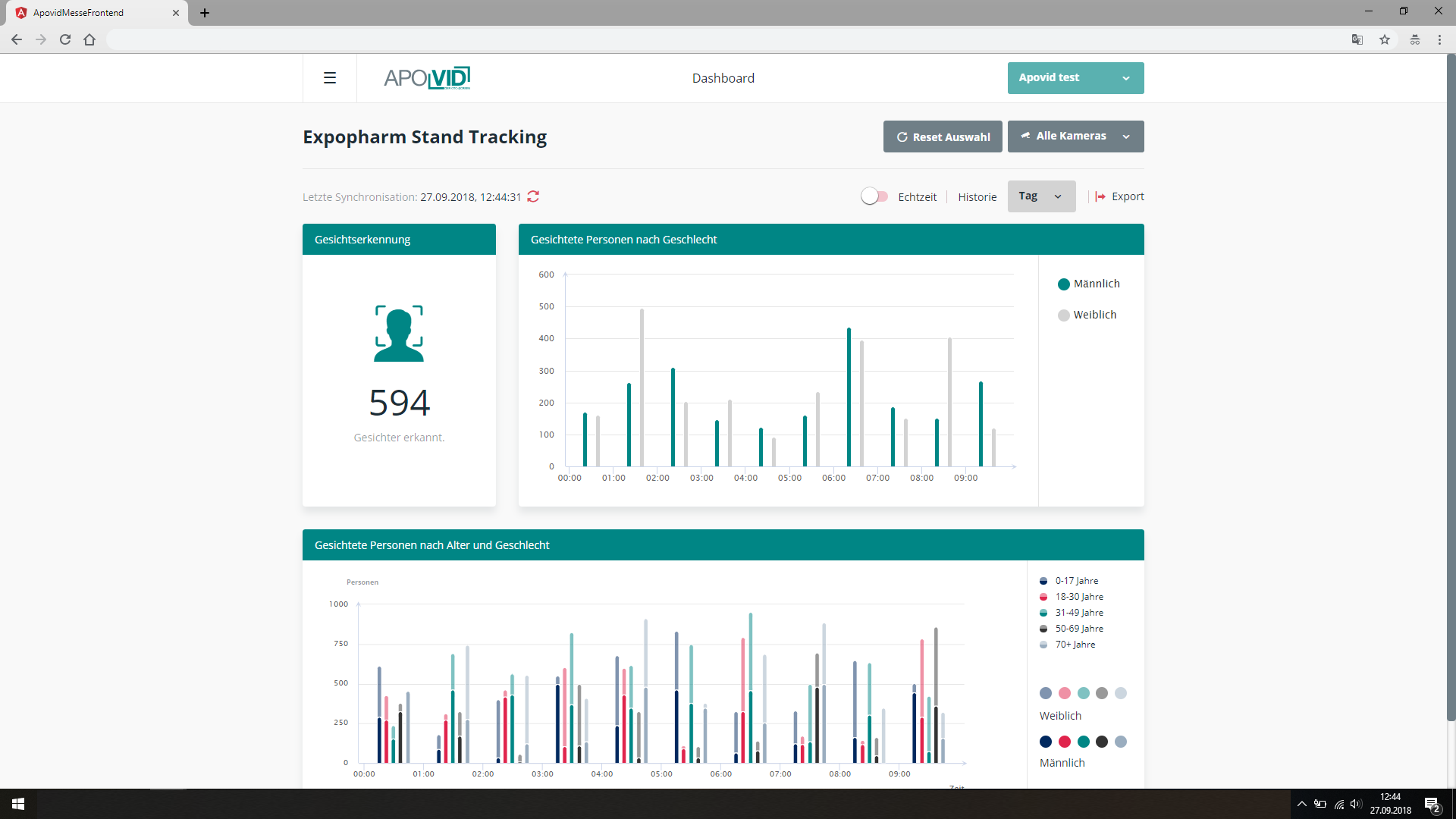
Task: Click the Weiblich light pink color dot
Action: pos(1065,693)
